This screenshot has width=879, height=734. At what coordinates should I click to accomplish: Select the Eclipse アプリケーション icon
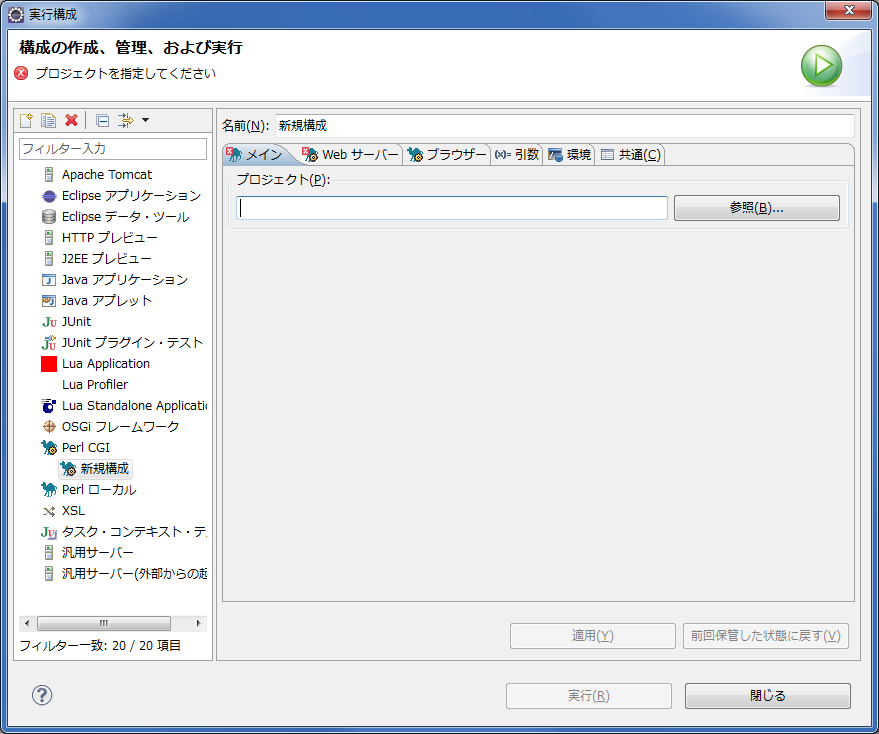[49, 196]
